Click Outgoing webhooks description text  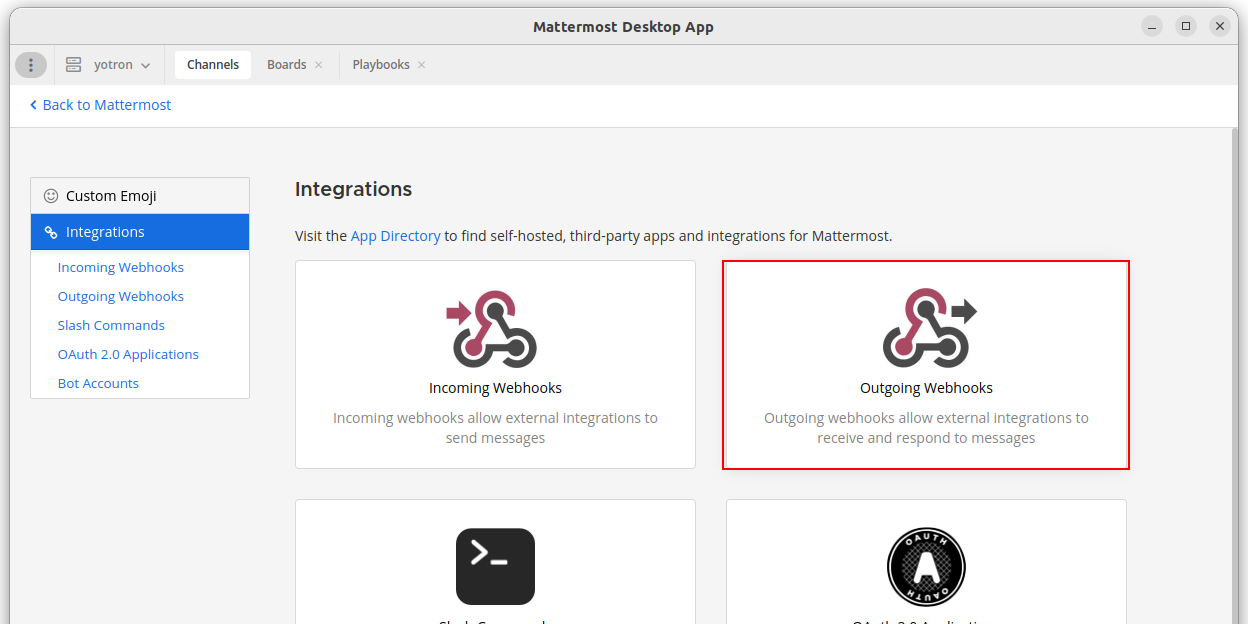[x=926, y=428]
